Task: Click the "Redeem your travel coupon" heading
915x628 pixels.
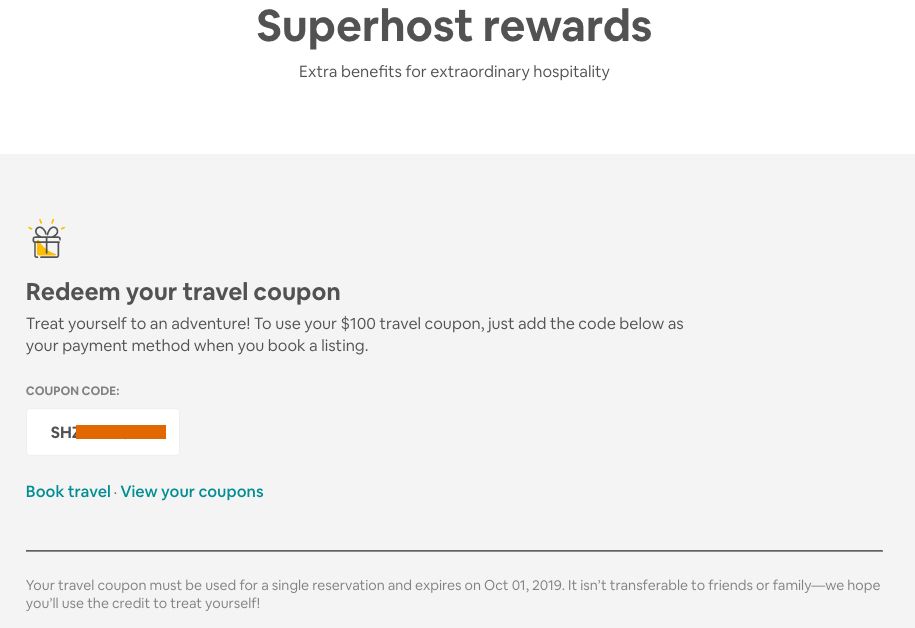Action: [x=183, y=292]
